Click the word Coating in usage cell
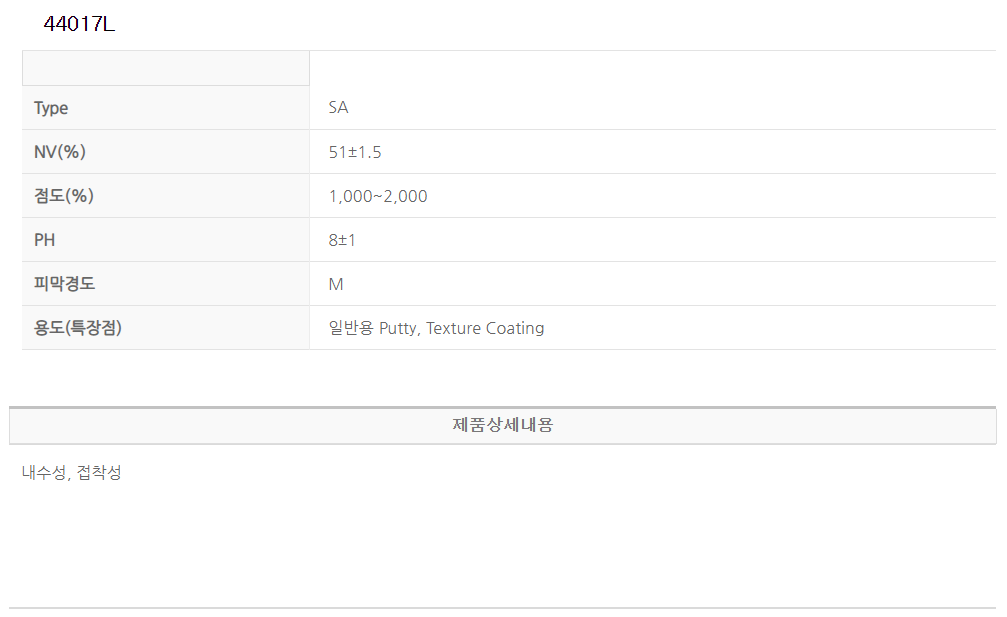The image size is (1007, 617). (515, 328)
